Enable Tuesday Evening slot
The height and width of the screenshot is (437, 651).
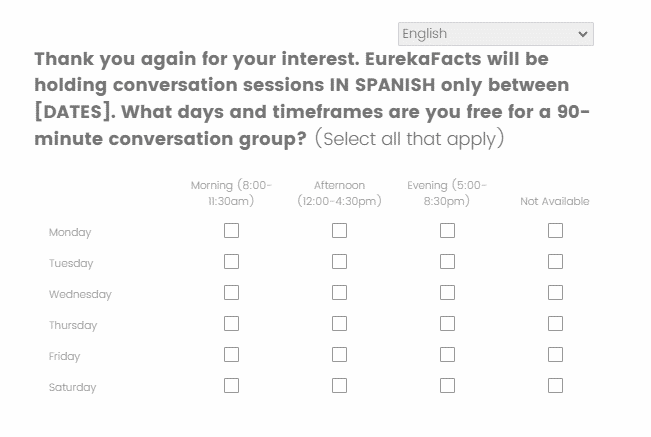[x=447, y=262]
